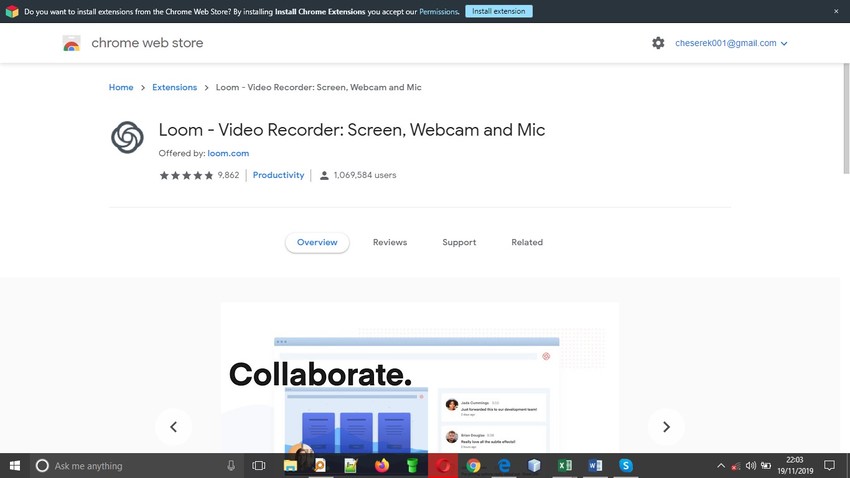Viewport: 850px width, 478px height.
Task: Switch to the Reviews tab
Action: [390, 242]
